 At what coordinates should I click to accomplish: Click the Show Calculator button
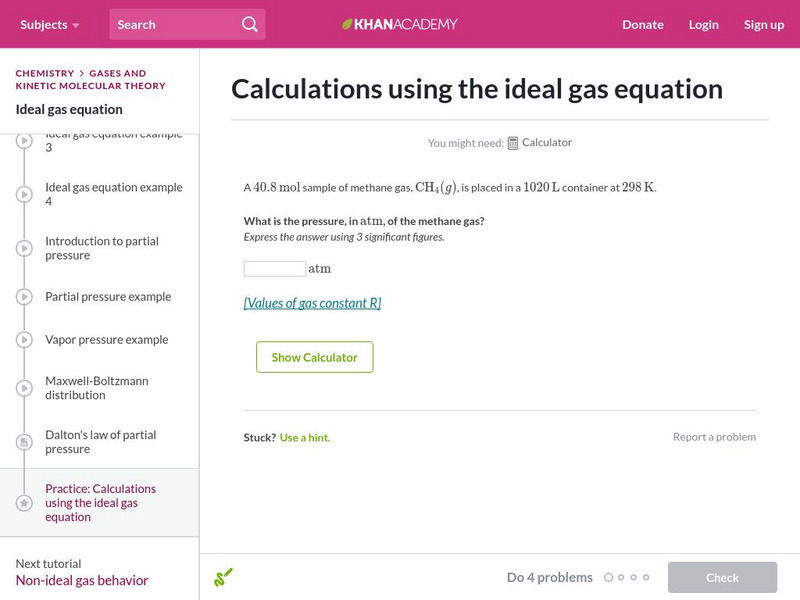tap(314, 357)
